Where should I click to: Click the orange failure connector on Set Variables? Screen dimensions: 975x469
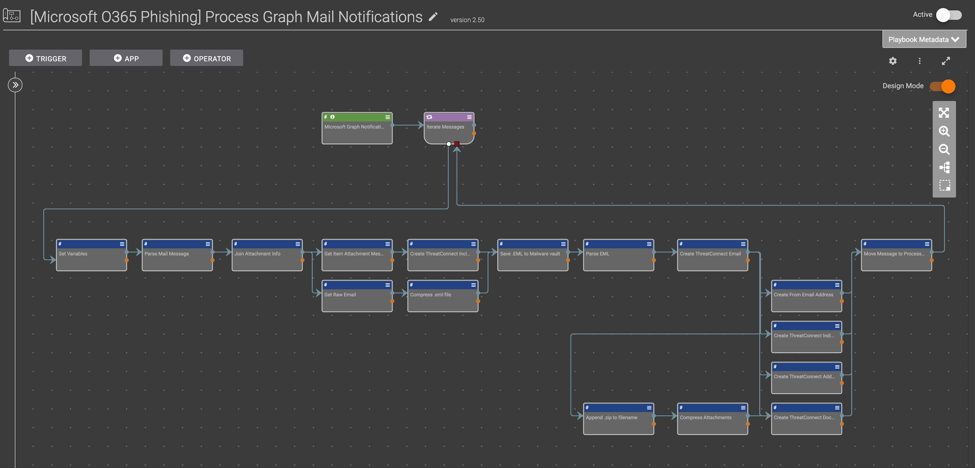(x=127, y=260)
